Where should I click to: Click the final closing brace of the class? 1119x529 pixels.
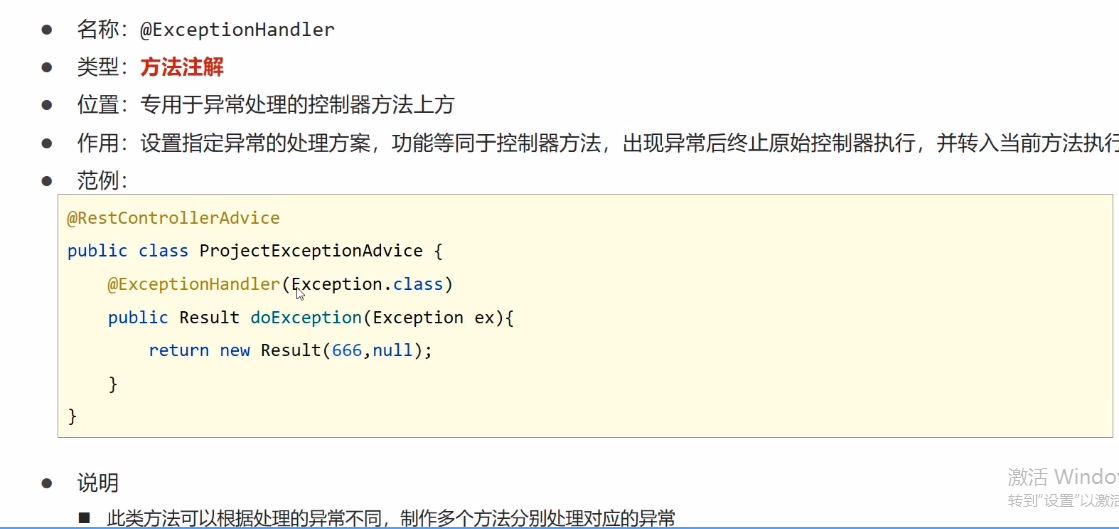coord(72,415)
